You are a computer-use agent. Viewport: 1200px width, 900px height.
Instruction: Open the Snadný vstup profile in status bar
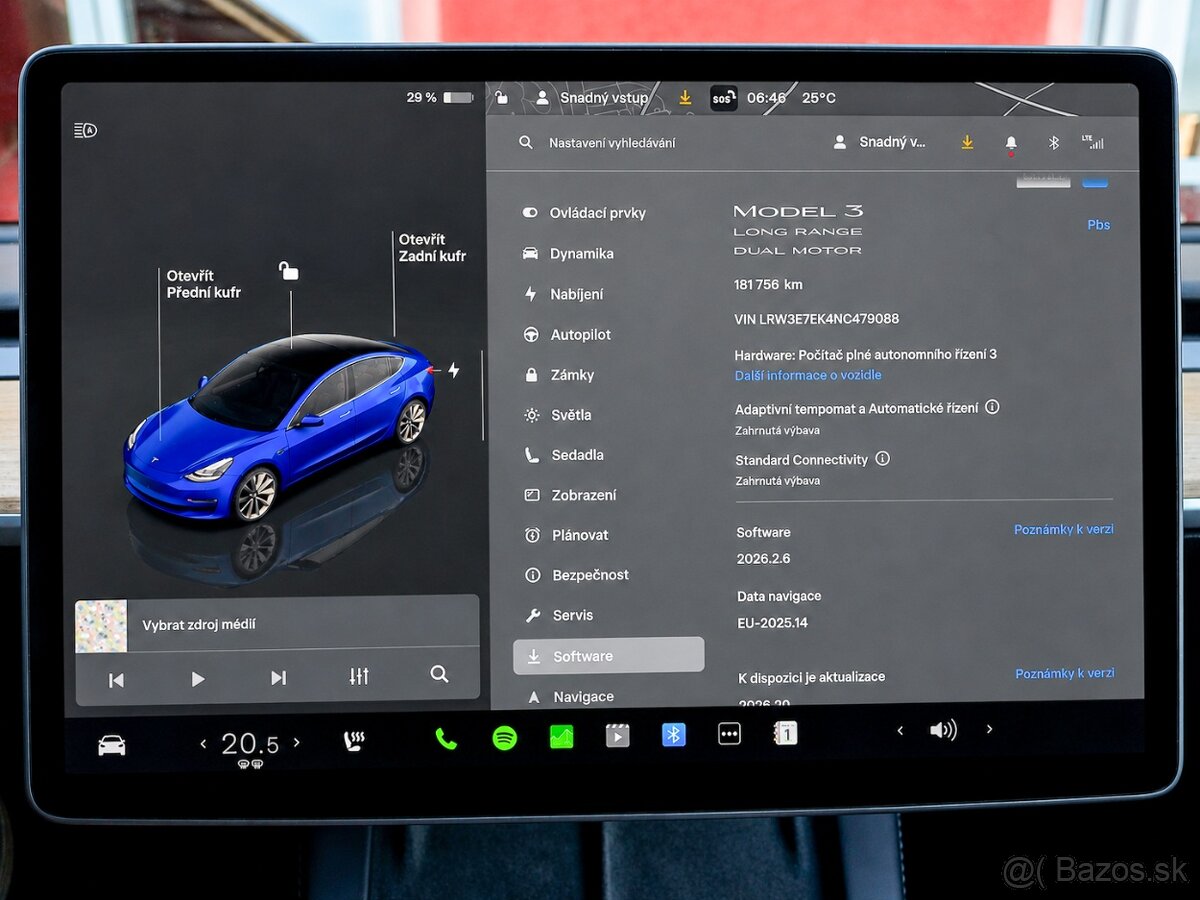pyautogui.click(x=592, y=98)
